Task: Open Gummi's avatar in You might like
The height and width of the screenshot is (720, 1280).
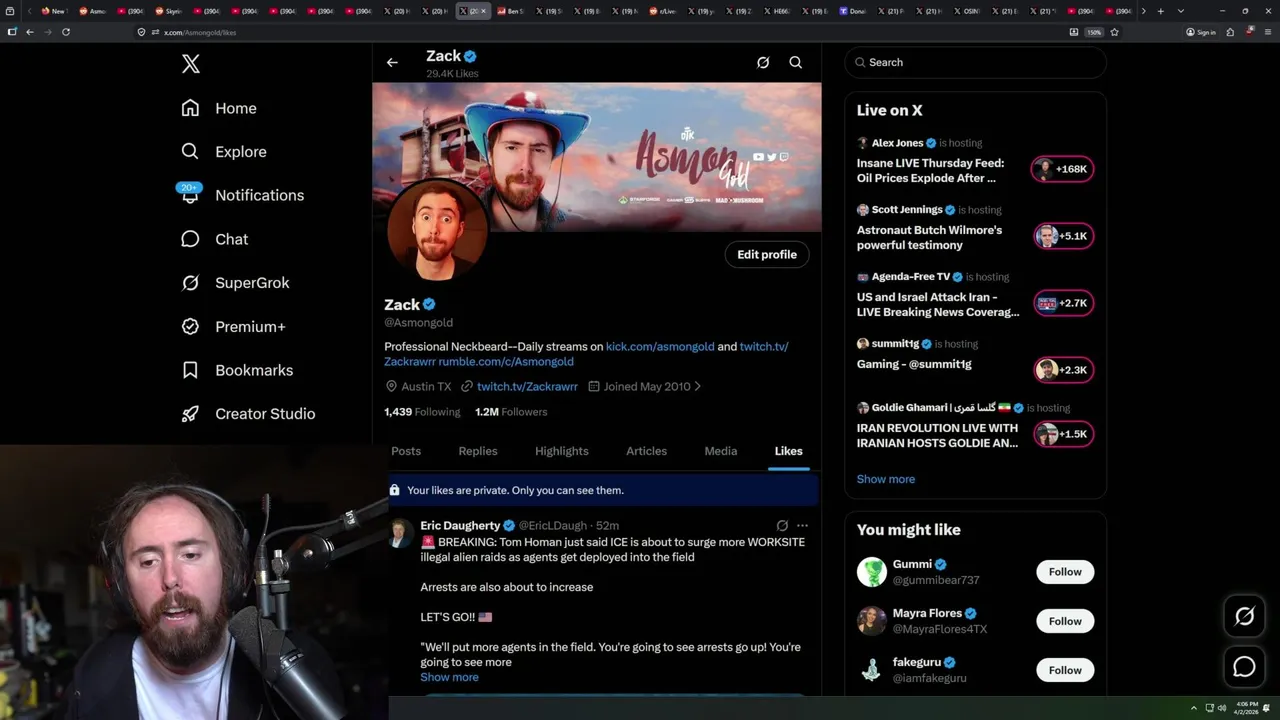Action: [x=872, y=572]
